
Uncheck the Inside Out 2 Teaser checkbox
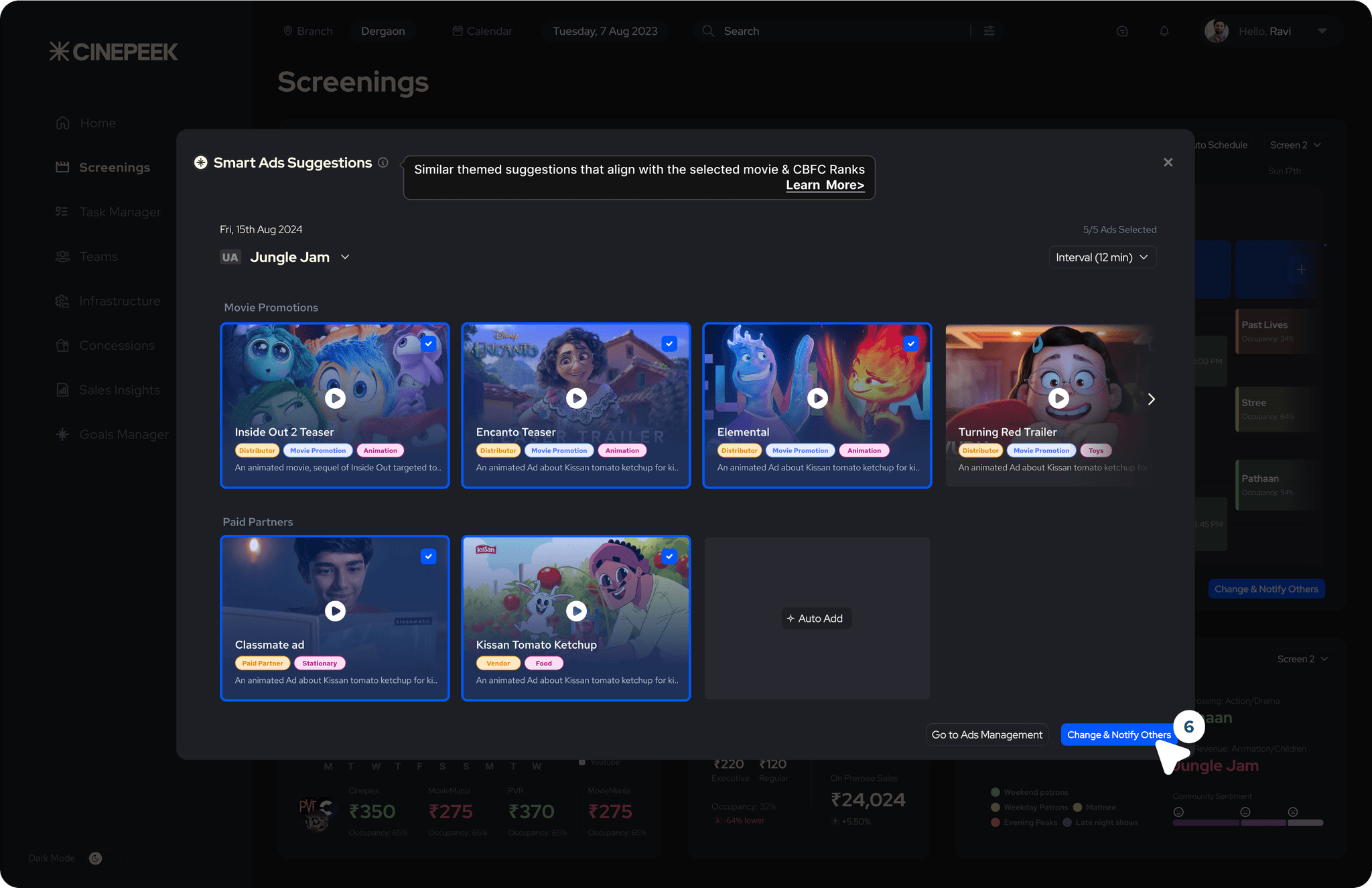click(x=429, y=344)
